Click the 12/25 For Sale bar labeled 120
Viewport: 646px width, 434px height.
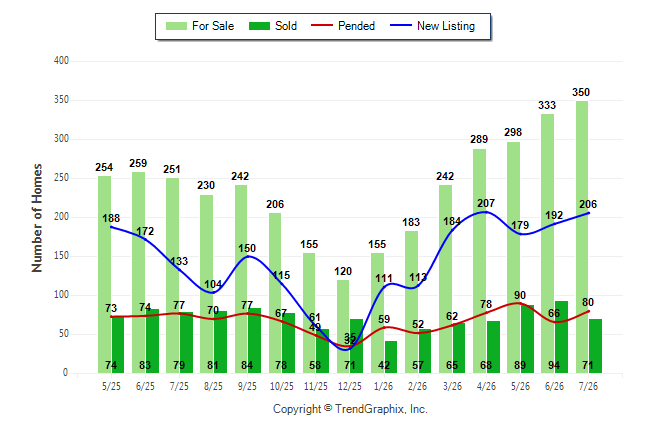(x=343, y=326)
